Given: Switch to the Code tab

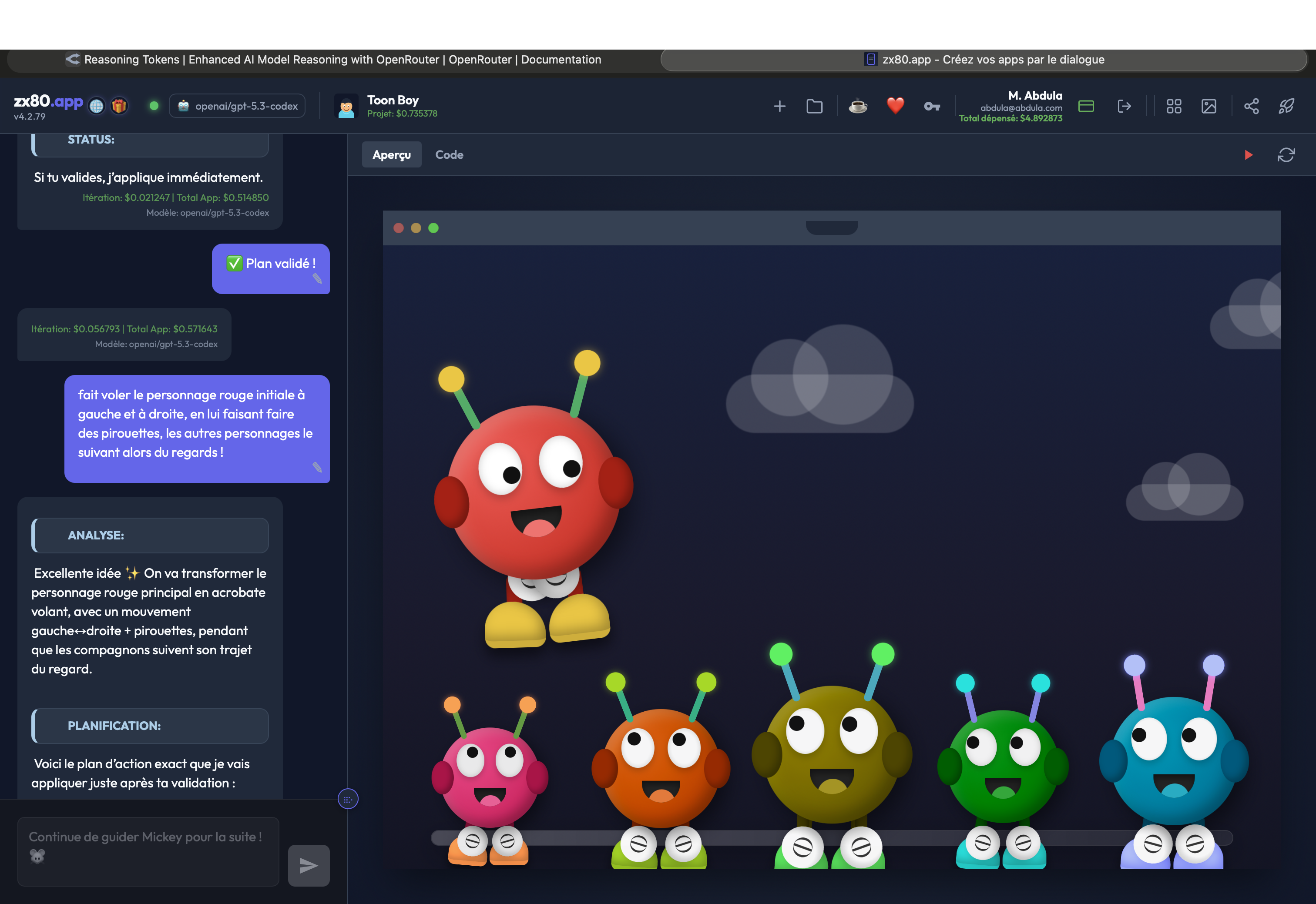Looking at the screenshot, I should pyautogui.click(x=449, y=154).
